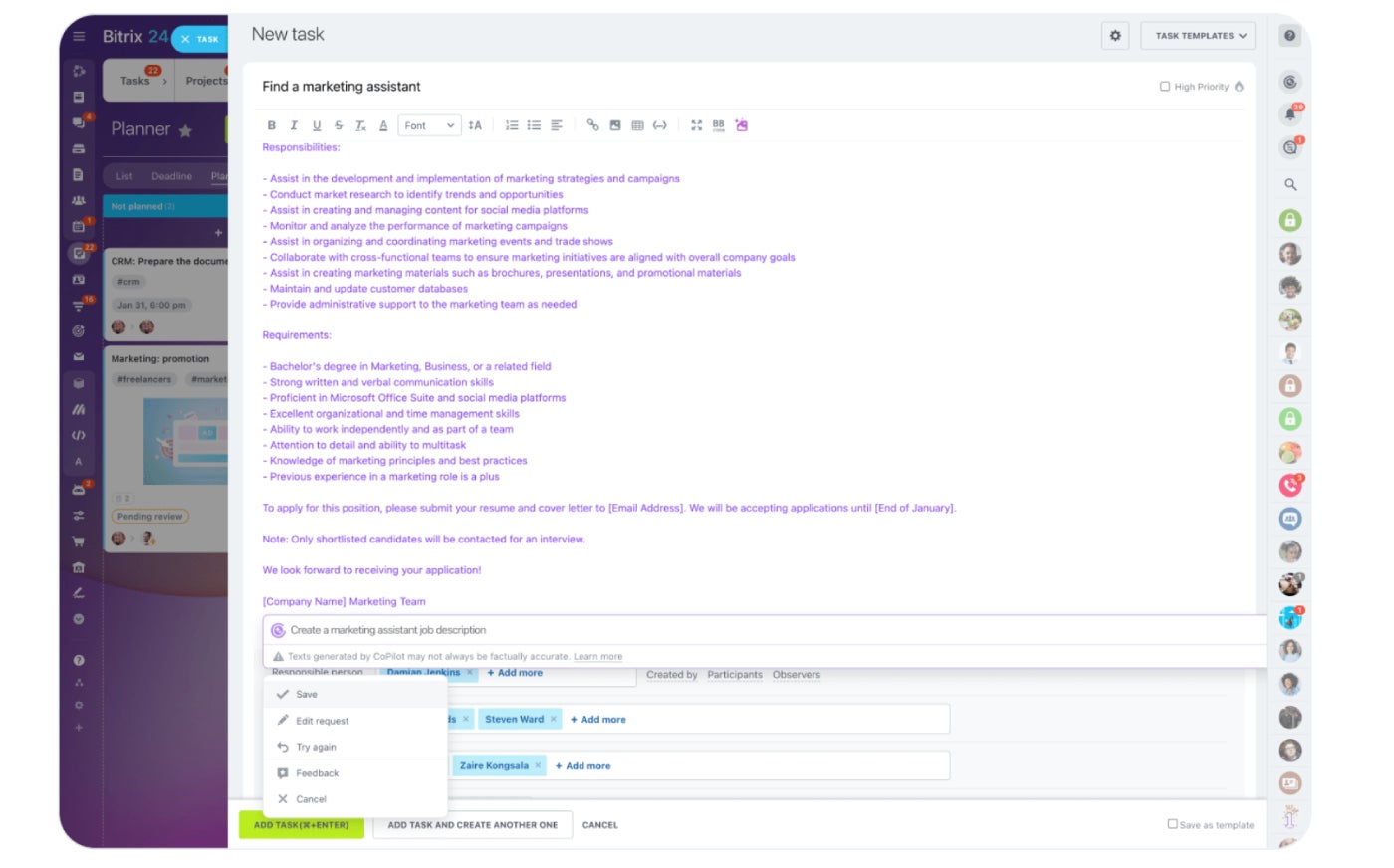Open the 'Marketing: promotion' task card
Viewport: 1394px width, 868px height.
point(166,449)
